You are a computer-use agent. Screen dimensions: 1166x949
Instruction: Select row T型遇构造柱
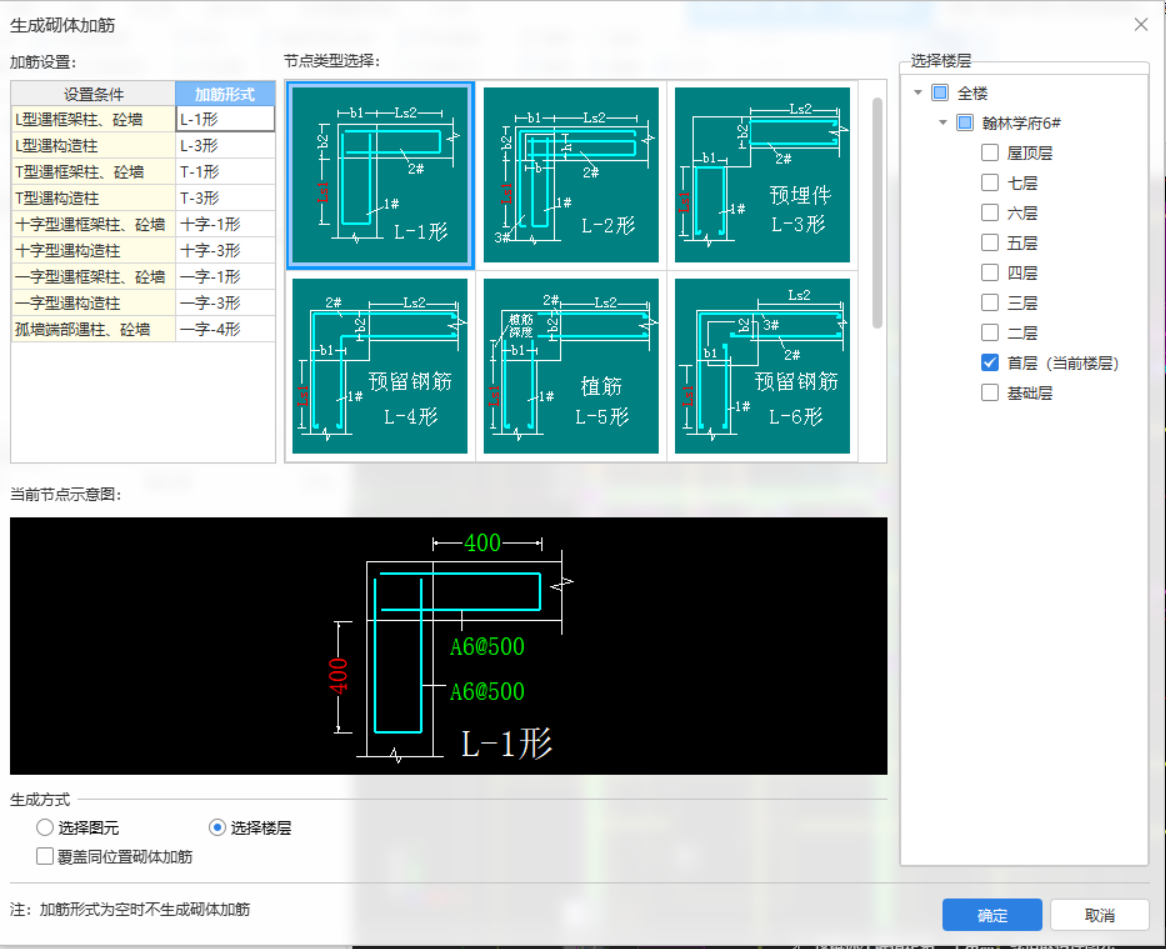pyautogui.click(x=93, y=198)
